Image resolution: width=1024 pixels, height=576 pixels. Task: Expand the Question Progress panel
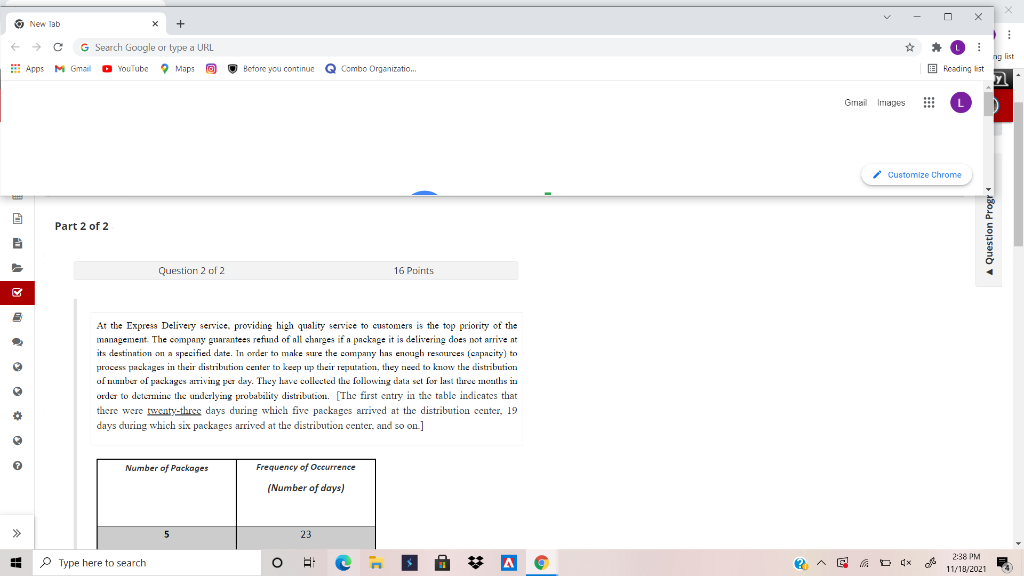click(989, 232)
